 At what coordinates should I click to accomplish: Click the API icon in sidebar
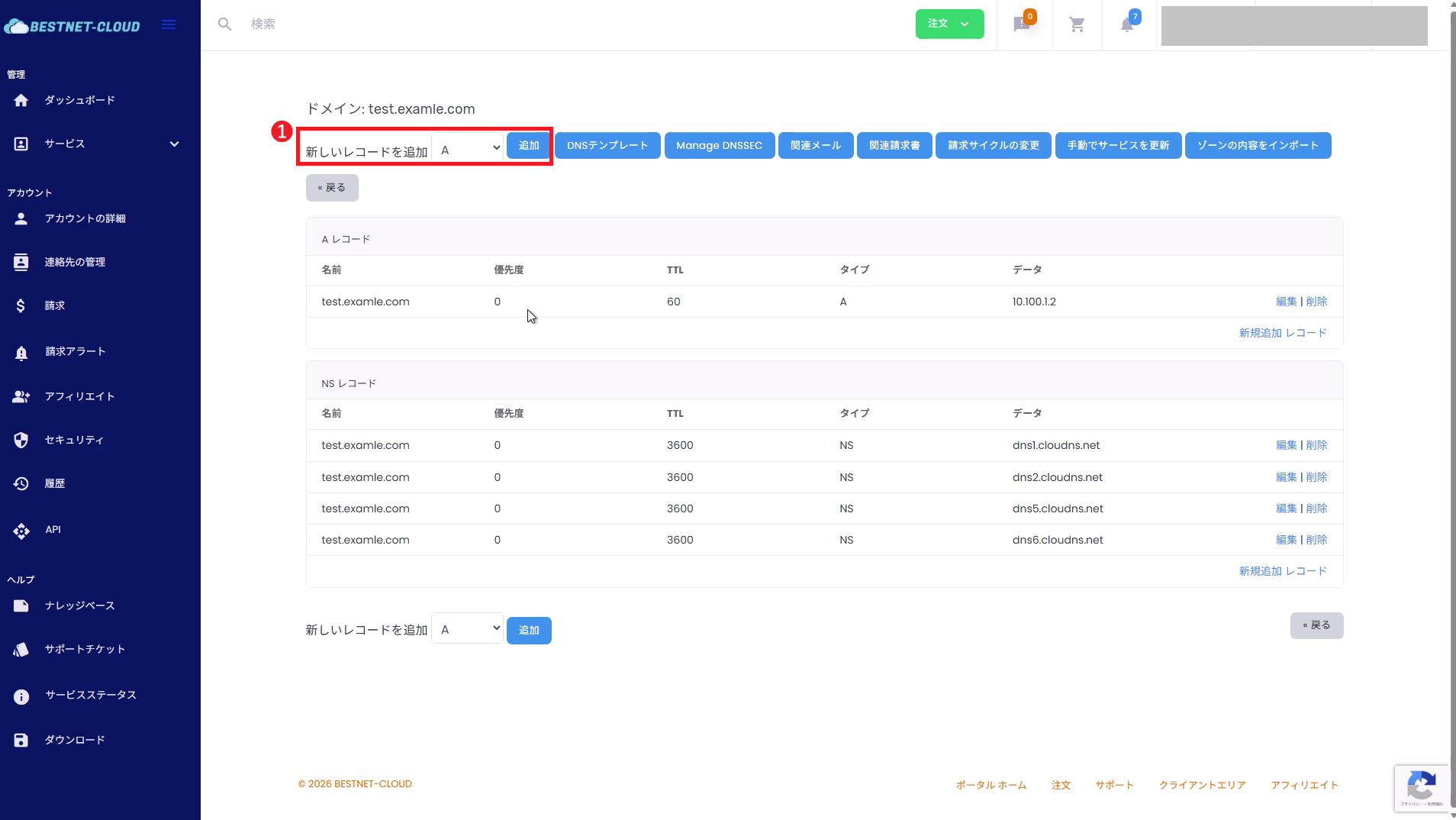point(21,531)
